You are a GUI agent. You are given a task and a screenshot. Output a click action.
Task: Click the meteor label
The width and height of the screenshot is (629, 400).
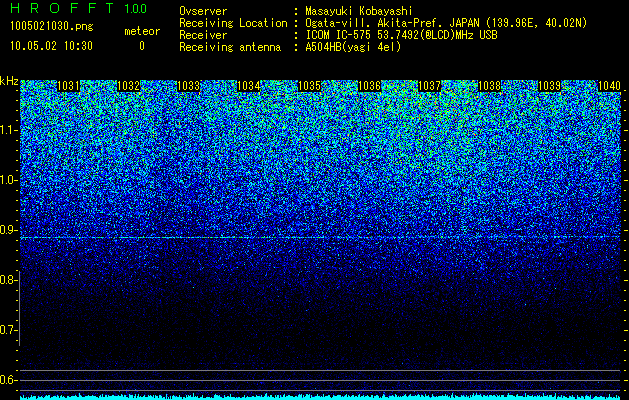click(142, 31)
